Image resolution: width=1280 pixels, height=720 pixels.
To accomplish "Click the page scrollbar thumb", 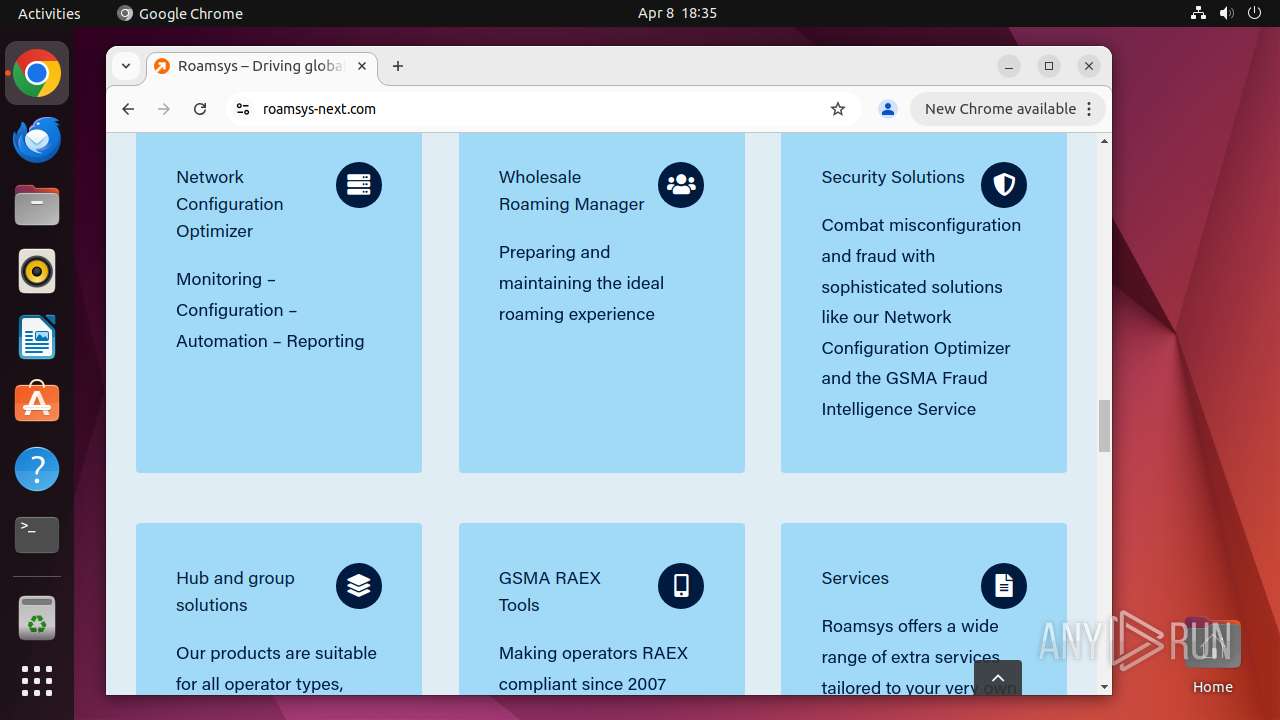I will (1104, 425).
